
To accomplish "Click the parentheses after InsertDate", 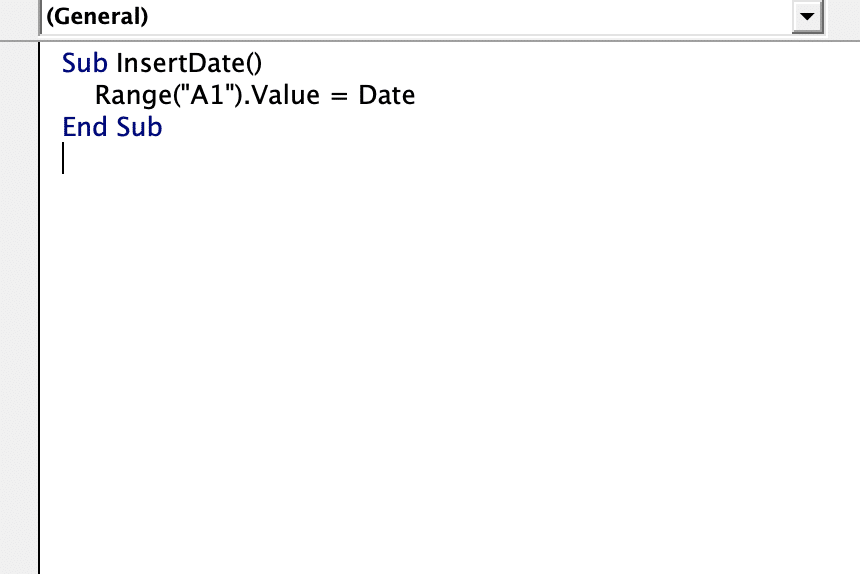I will tap(253, 64).
